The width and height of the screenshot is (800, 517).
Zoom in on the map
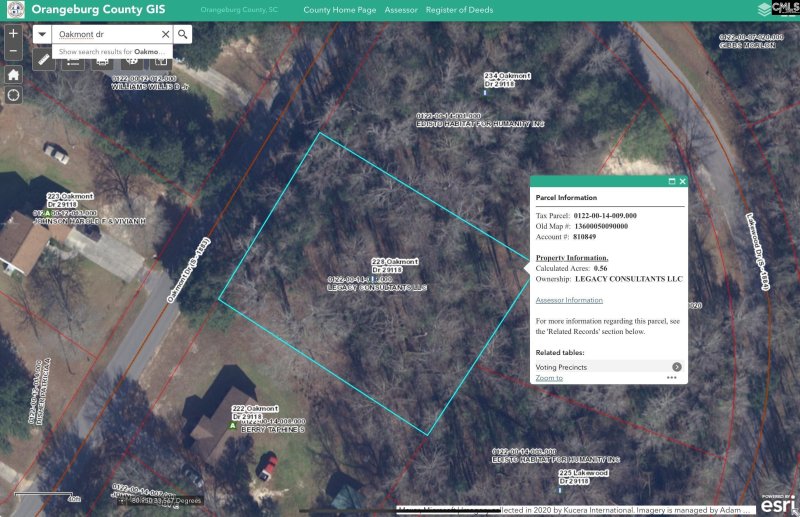pyautogui.click(x=14, y=33)
